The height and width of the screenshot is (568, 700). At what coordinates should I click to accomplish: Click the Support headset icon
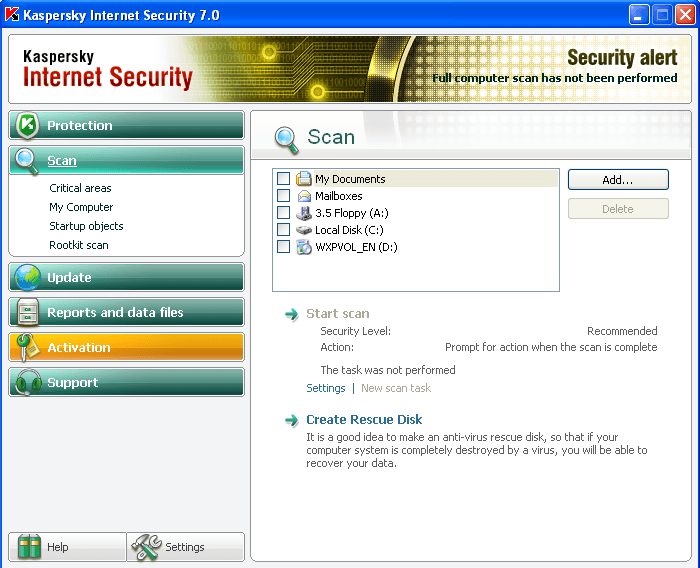pyautogui.click(x=28, y=382)
